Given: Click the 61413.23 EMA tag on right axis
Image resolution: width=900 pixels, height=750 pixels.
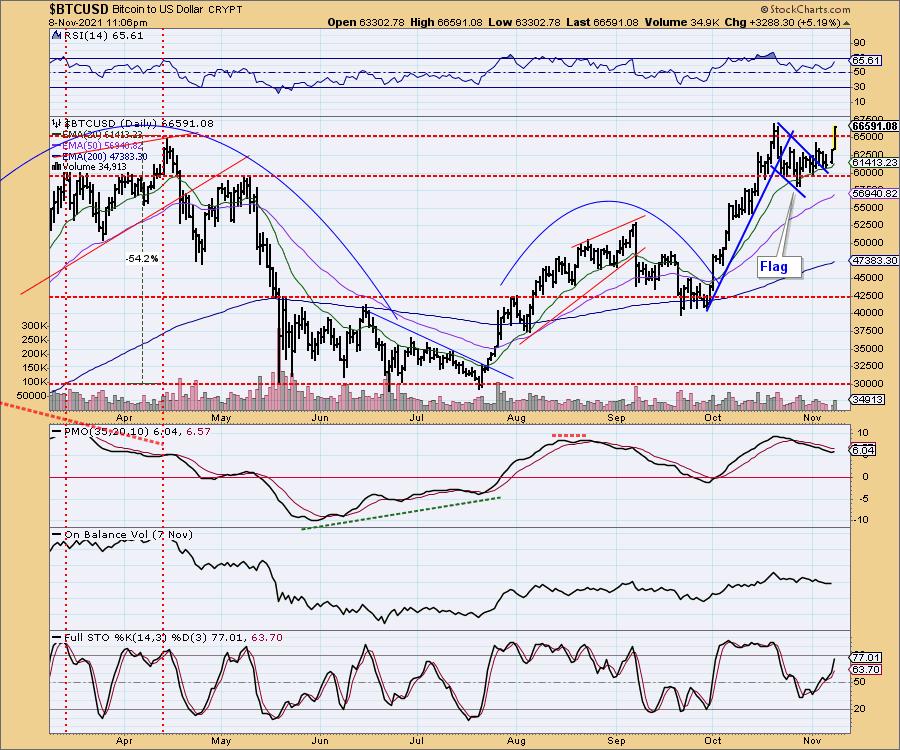Looking at the screenshot, I should click(x=875, y=162).
